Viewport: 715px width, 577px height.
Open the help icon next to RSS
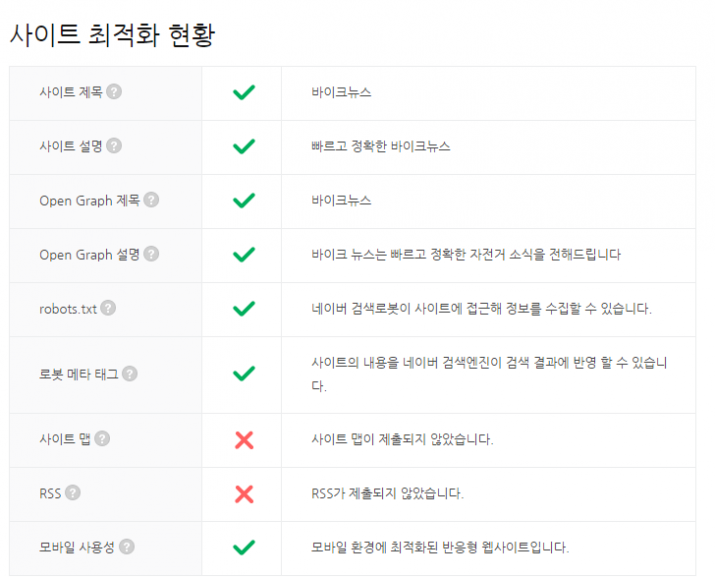click(x=73, y=493)
